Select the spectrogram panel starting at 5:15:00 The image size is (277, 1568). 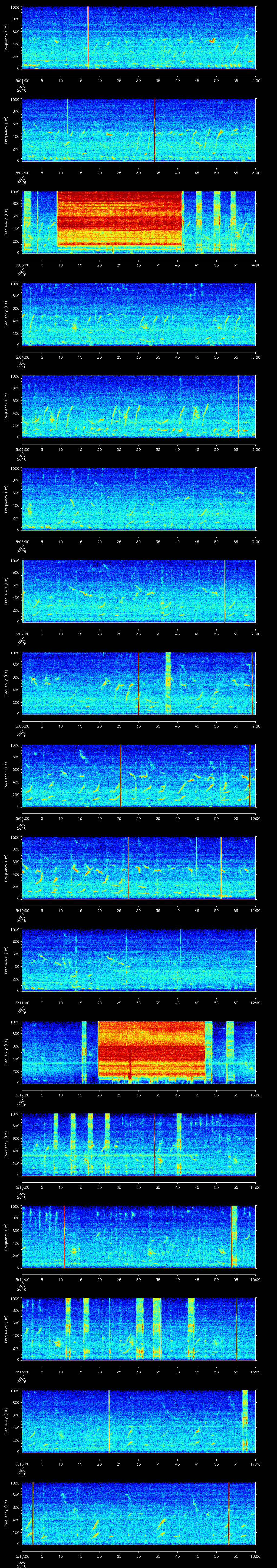click(139, 1329)
